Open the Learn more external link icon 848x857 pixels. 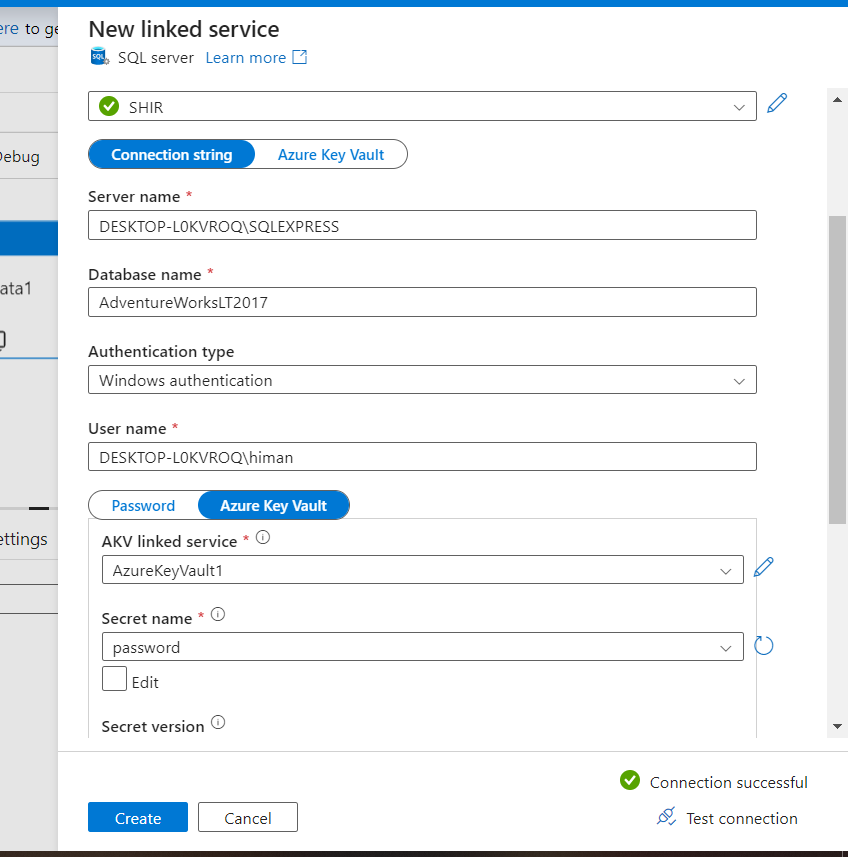click(x=299, y=57)
